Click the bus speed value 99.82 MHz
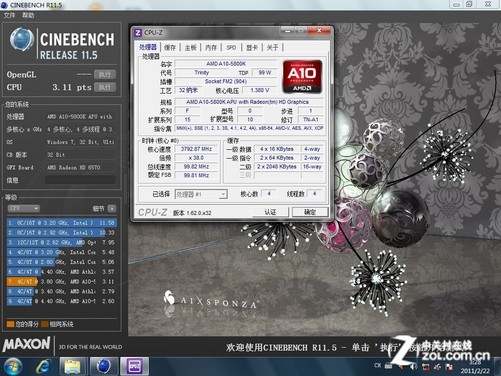The height and width of the screenshot is (376, 501). click(196, 166)
